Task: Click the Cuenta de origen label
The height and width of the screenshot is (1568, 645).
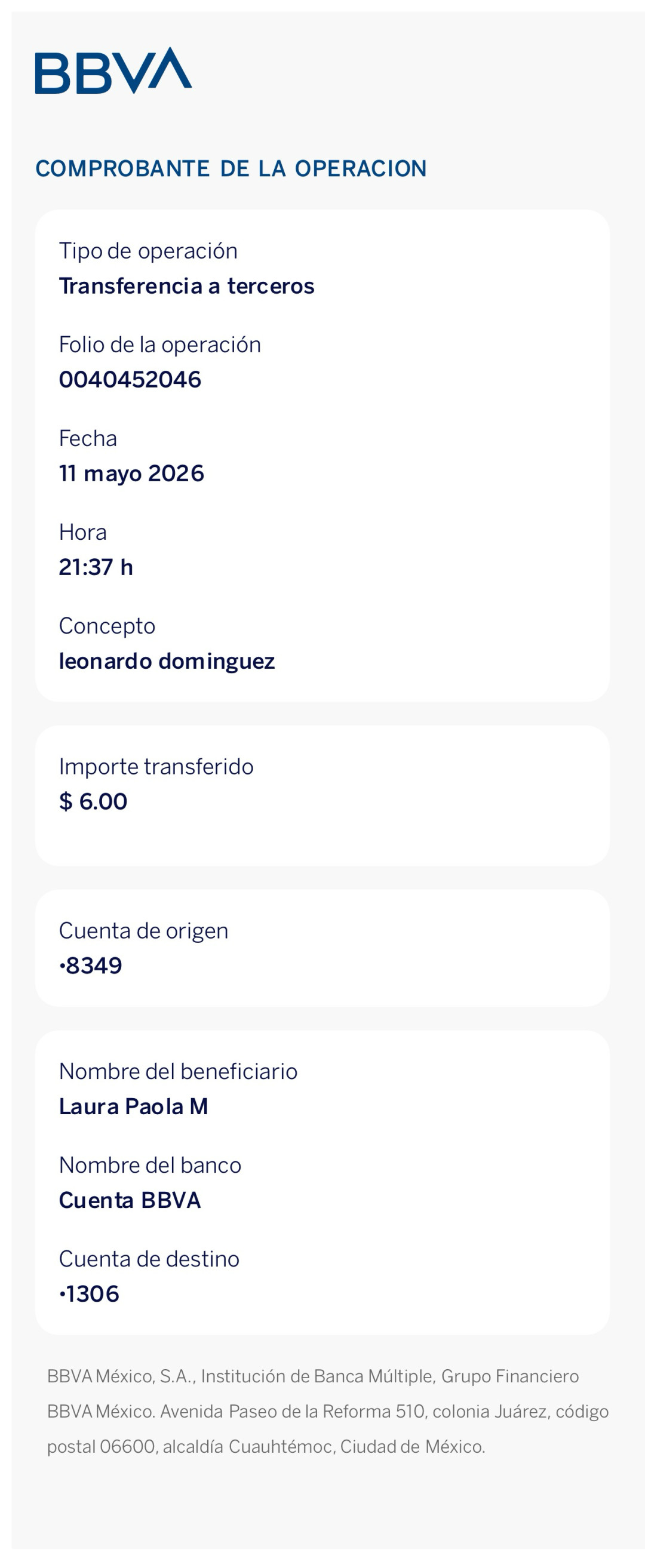Action: (x=143, y=931)
